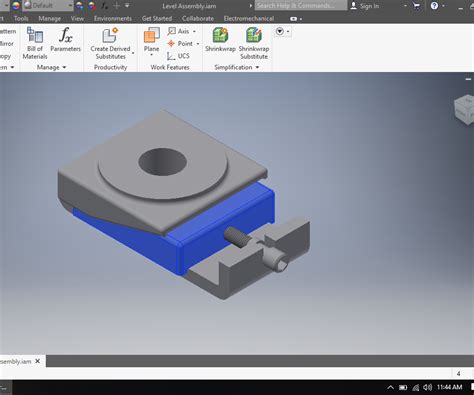Click in the Search Help & Commands field
The image size is (474, 395).
click(x=301, y=6)
